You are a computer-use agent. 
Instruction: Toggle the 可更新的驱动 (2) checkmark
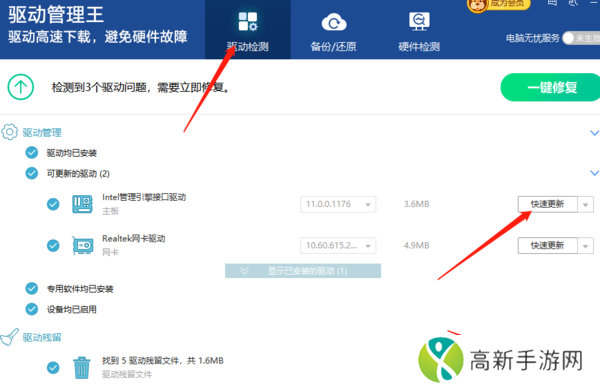click(32, 173)
